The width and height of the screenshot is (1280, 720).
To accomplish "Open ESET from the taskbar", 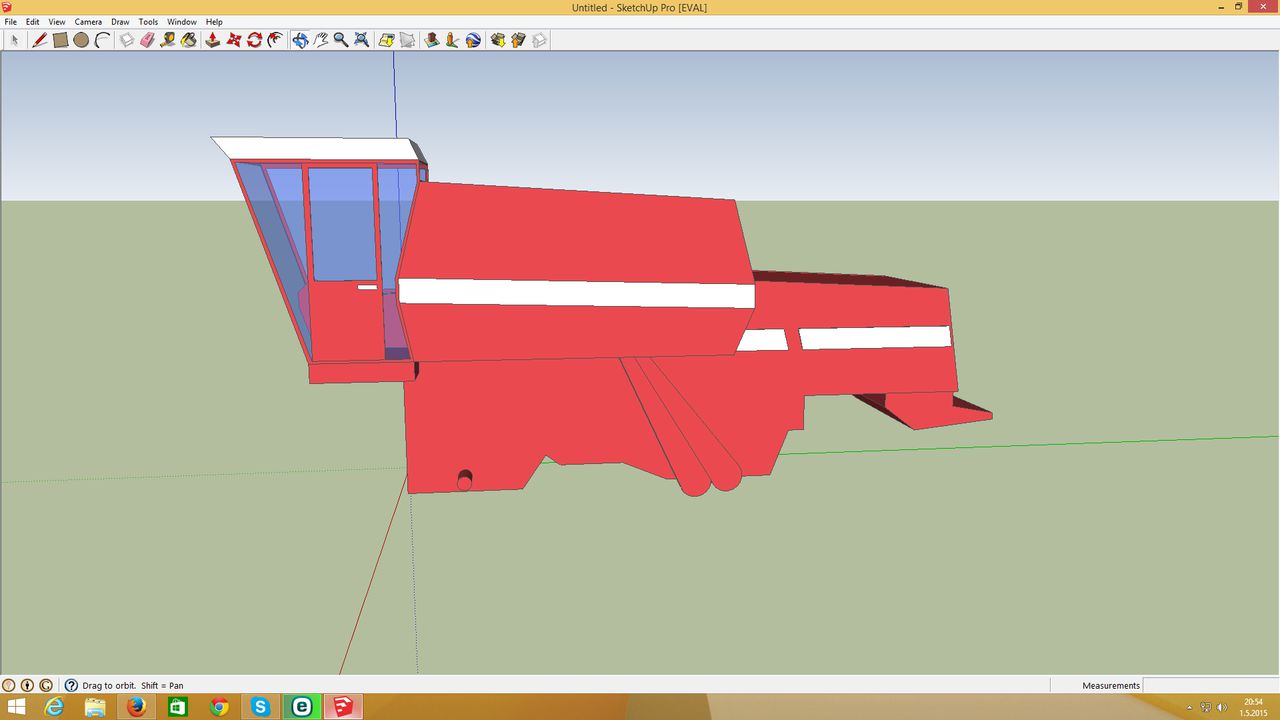I will tap(302, 707).
